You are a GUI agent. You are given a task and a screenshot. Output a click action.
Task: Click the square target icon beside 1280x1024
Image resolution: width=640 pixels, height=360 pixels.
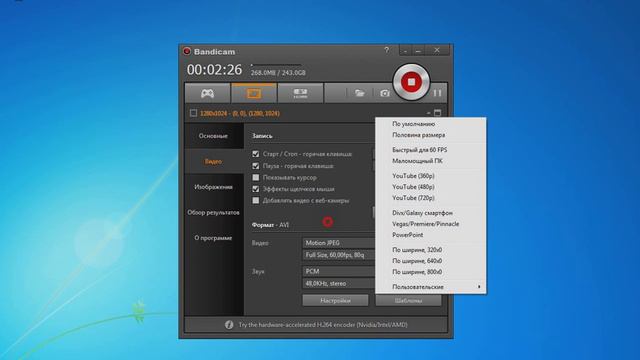193,113
